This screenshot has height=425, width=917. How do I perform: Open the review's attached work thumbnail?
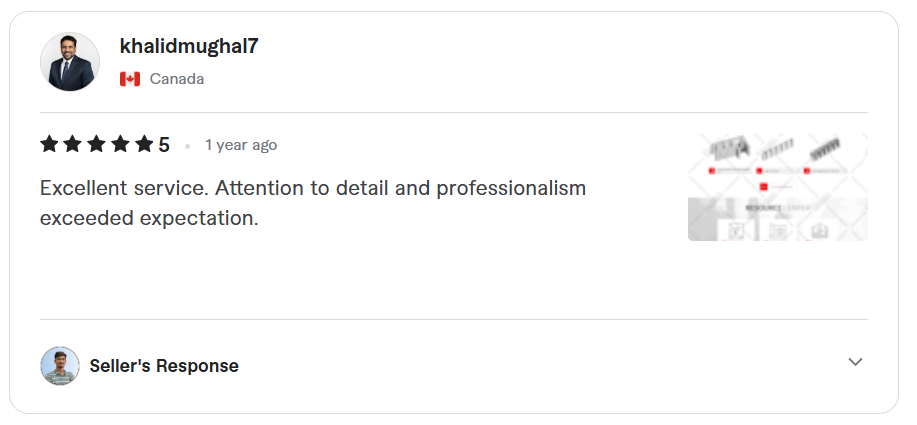pos(777,187)
